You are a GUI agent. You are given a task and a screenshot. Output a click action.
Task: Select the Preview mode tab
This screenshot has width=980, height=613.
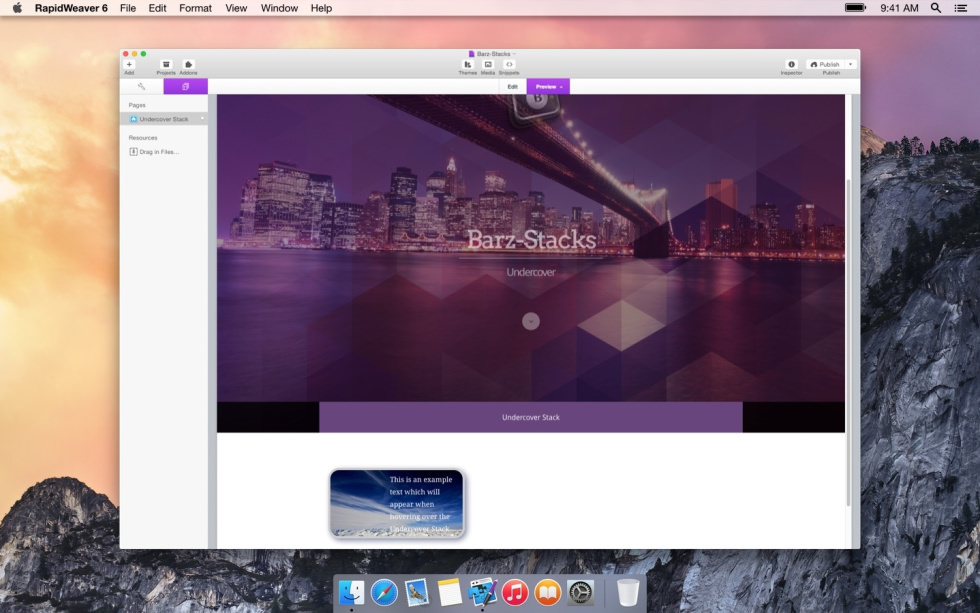pyautogui.click(x=548, y=87)
